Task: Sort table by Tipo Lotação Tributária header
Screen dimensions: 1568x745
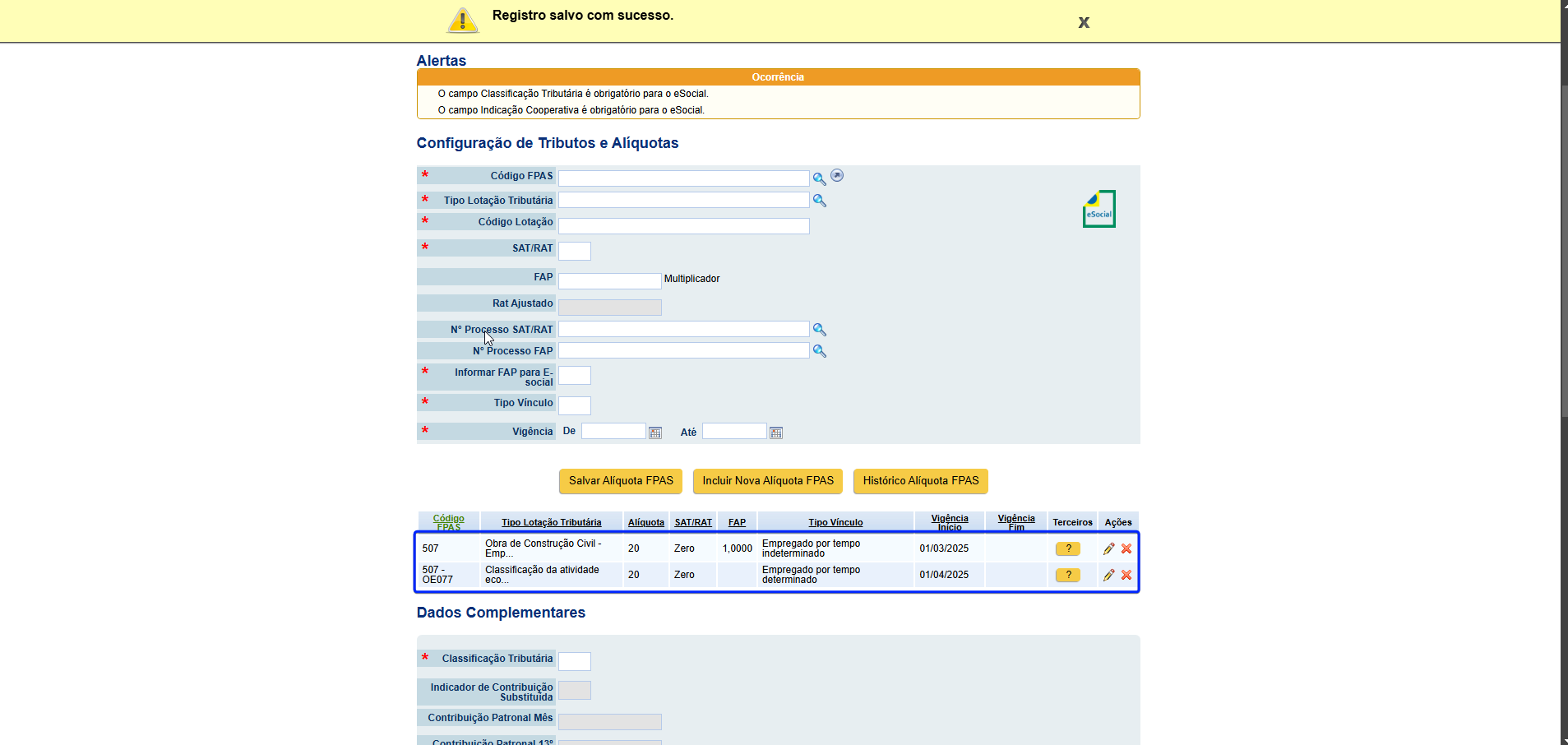Action: pyautogui.click(x=551, y=522)
